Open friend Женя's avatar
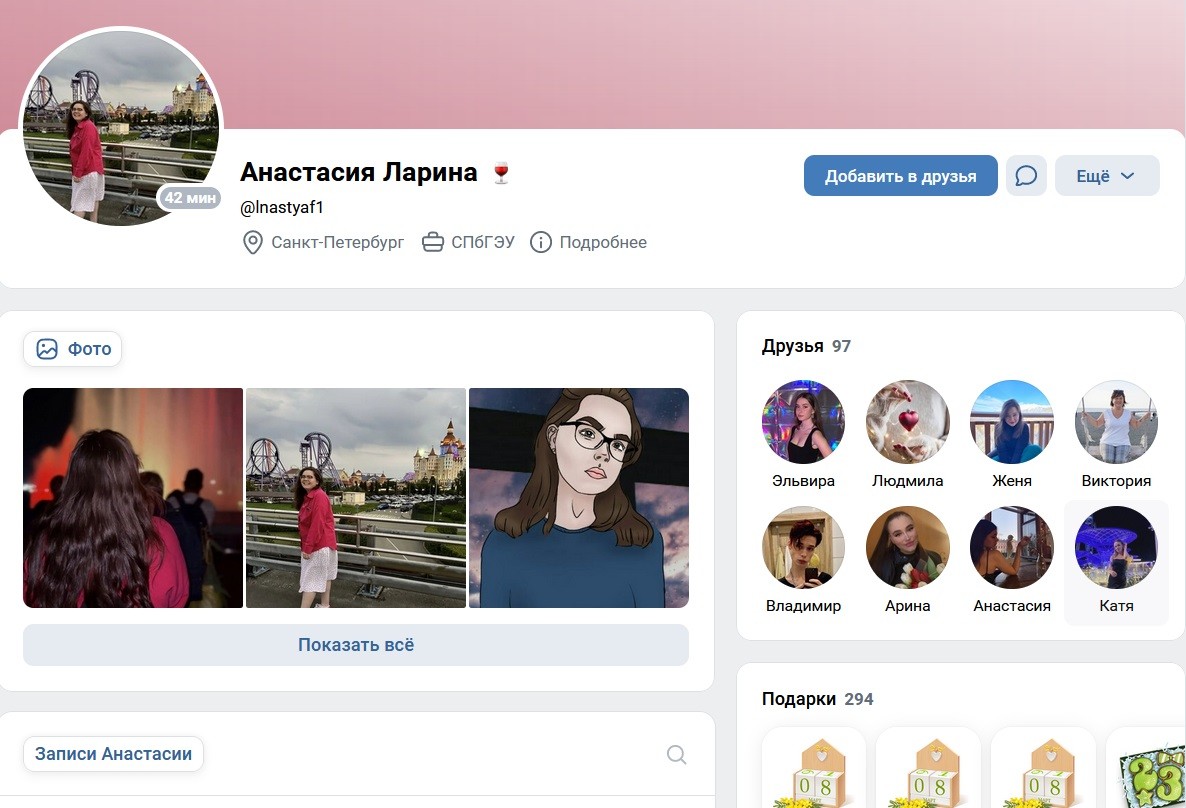1186x808 pixels. tap(1012, 421)
